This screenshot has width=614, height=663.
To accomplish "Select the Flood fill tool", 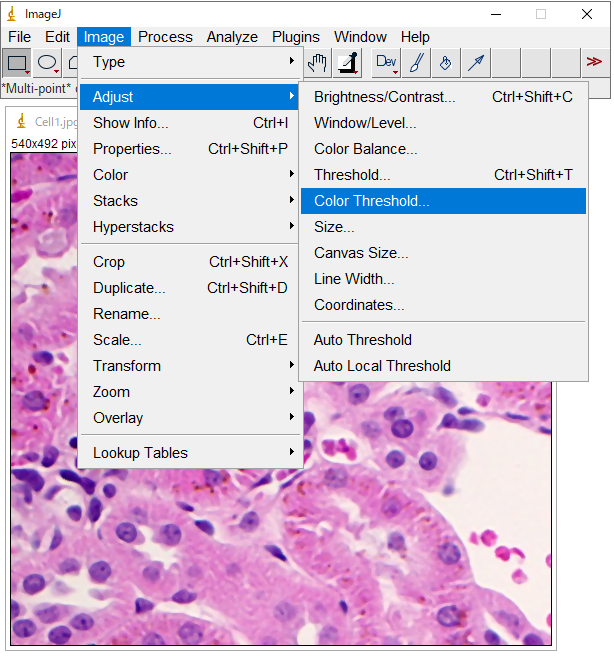I will coord(446,63).
